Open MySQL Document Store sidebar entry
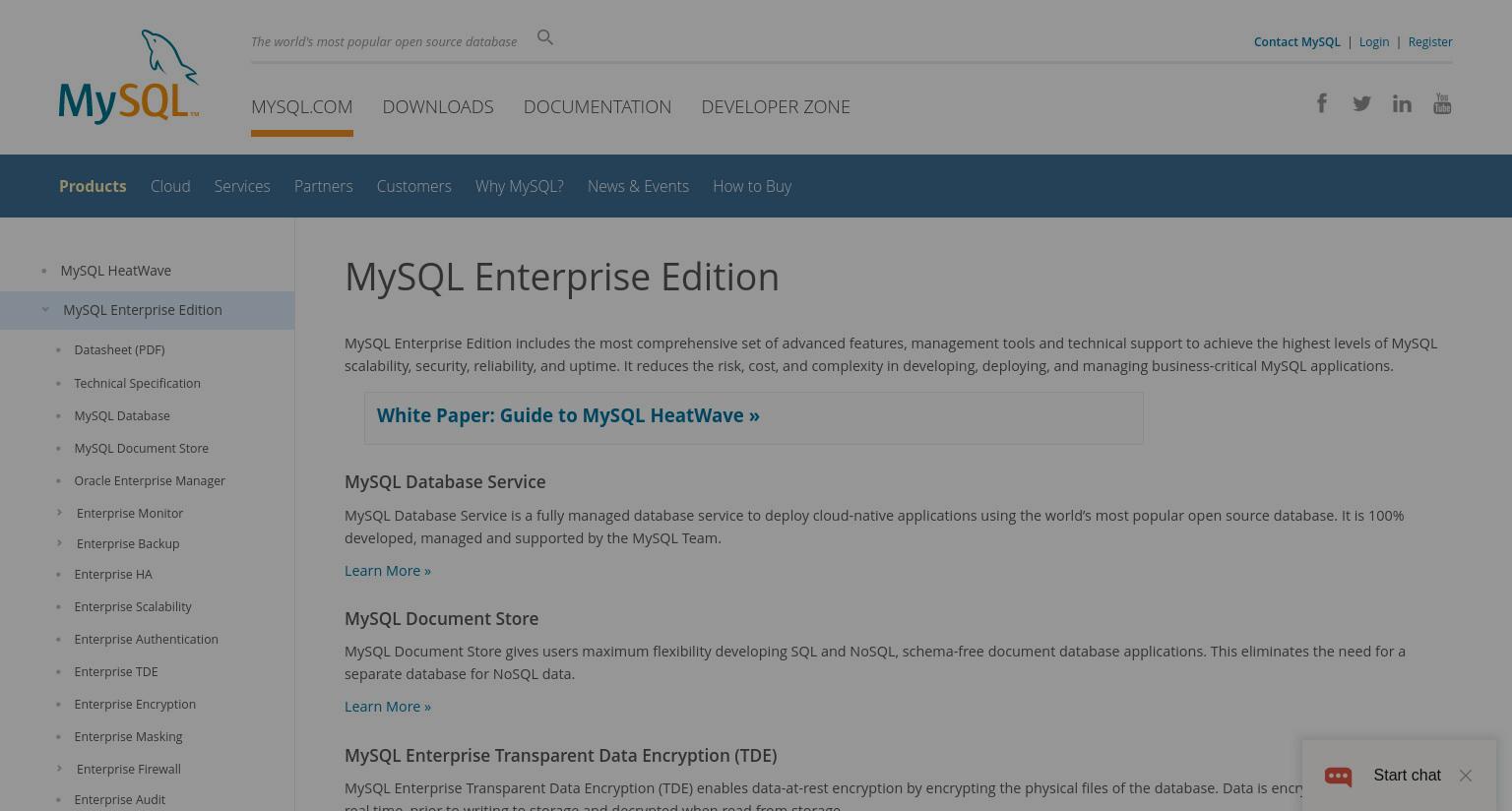 point(141,449)
